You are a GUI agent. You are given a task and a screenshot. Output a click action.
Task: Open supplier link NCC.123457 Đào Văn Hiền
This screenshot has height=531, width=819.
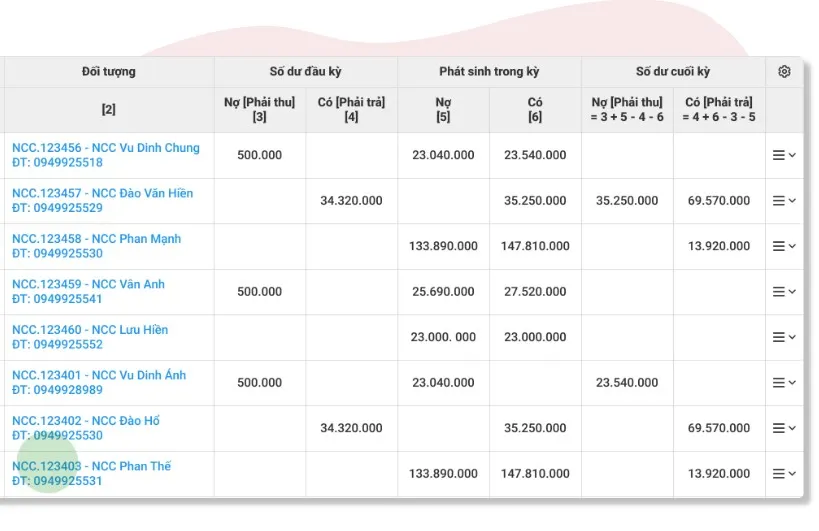[102, 193]
